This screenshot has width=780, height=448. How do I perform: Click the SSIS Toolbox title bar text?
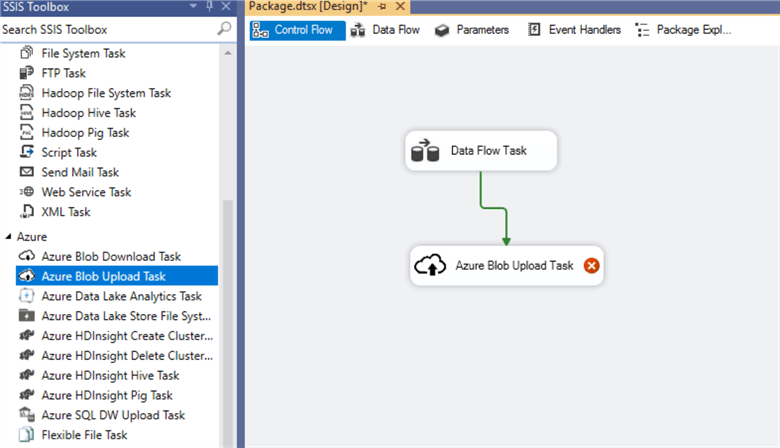click(36, 6)
